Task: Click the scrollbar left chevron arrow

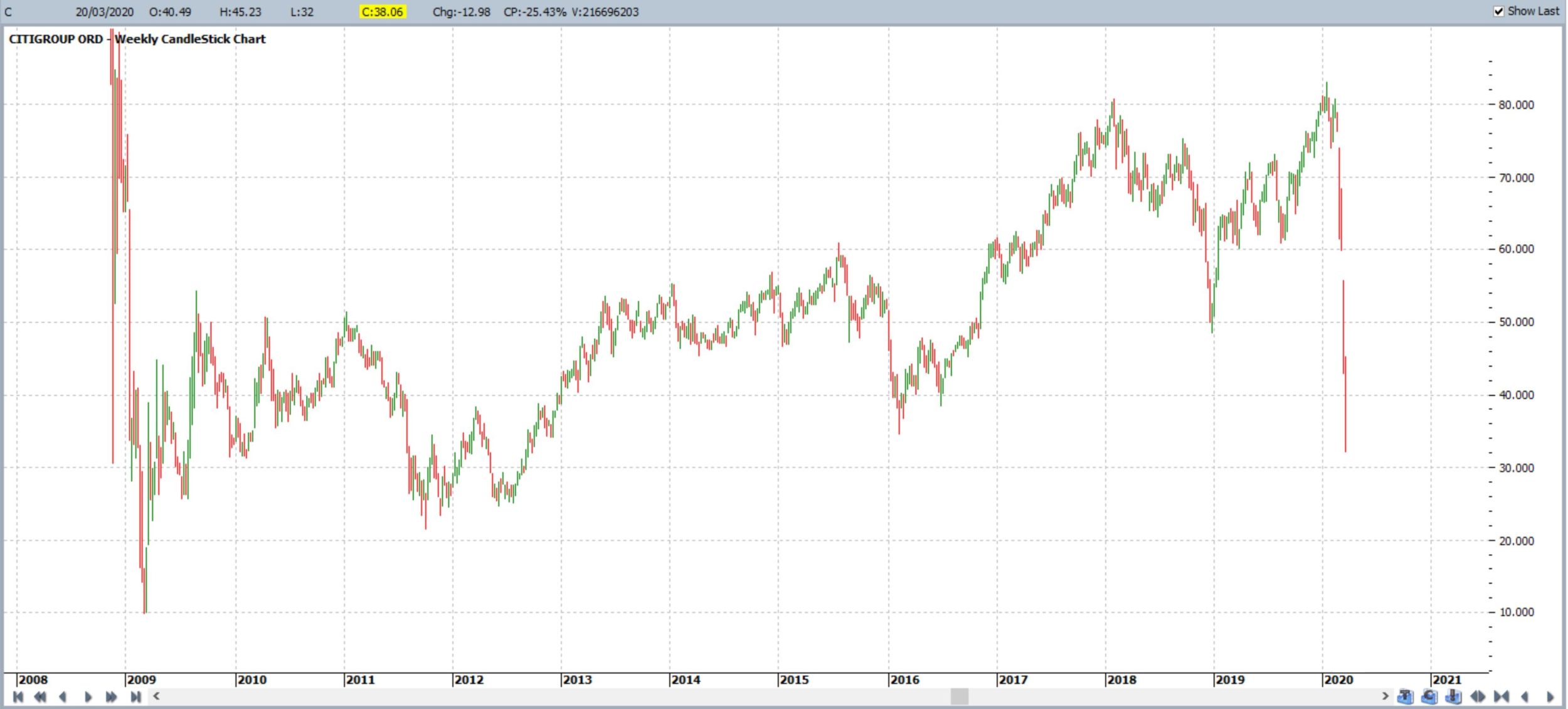Action: pyautogui.click(x=157, y=696)
